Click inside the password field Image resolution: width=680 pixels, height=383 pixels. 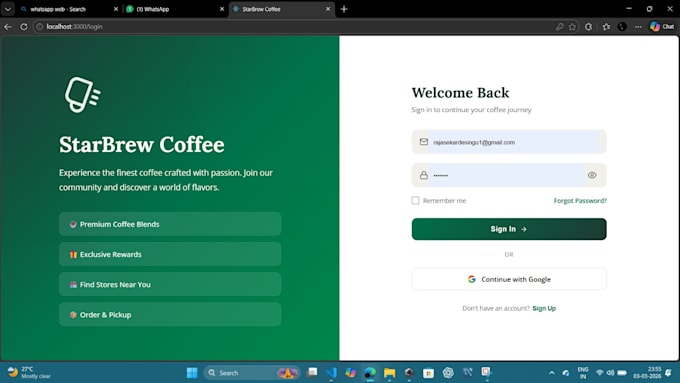coord(509,175)
